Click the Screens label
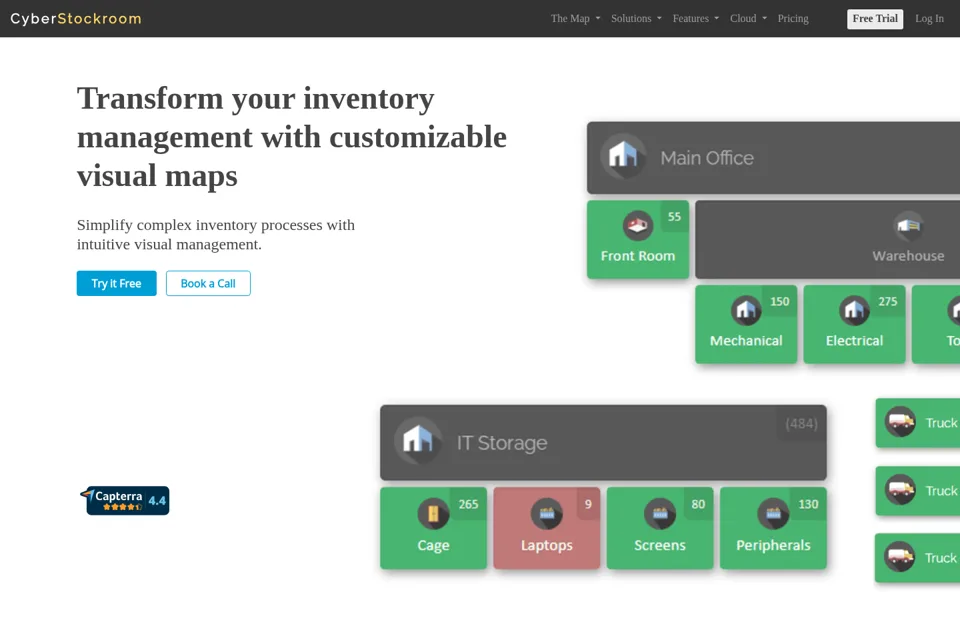The image size is (960, 640). coord(660,545)
